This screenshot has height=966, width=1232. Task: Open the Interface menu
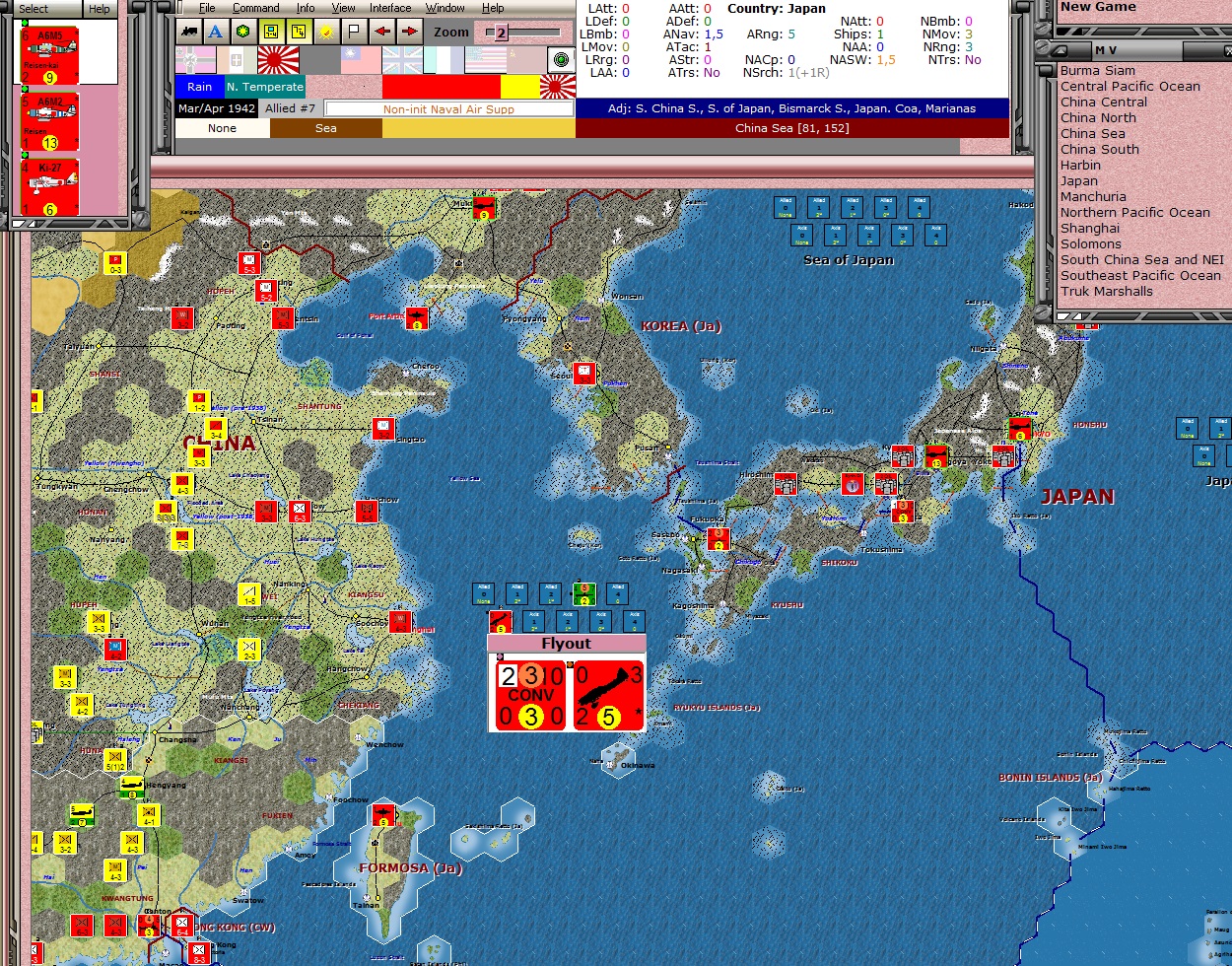click(x=390, y=8)
